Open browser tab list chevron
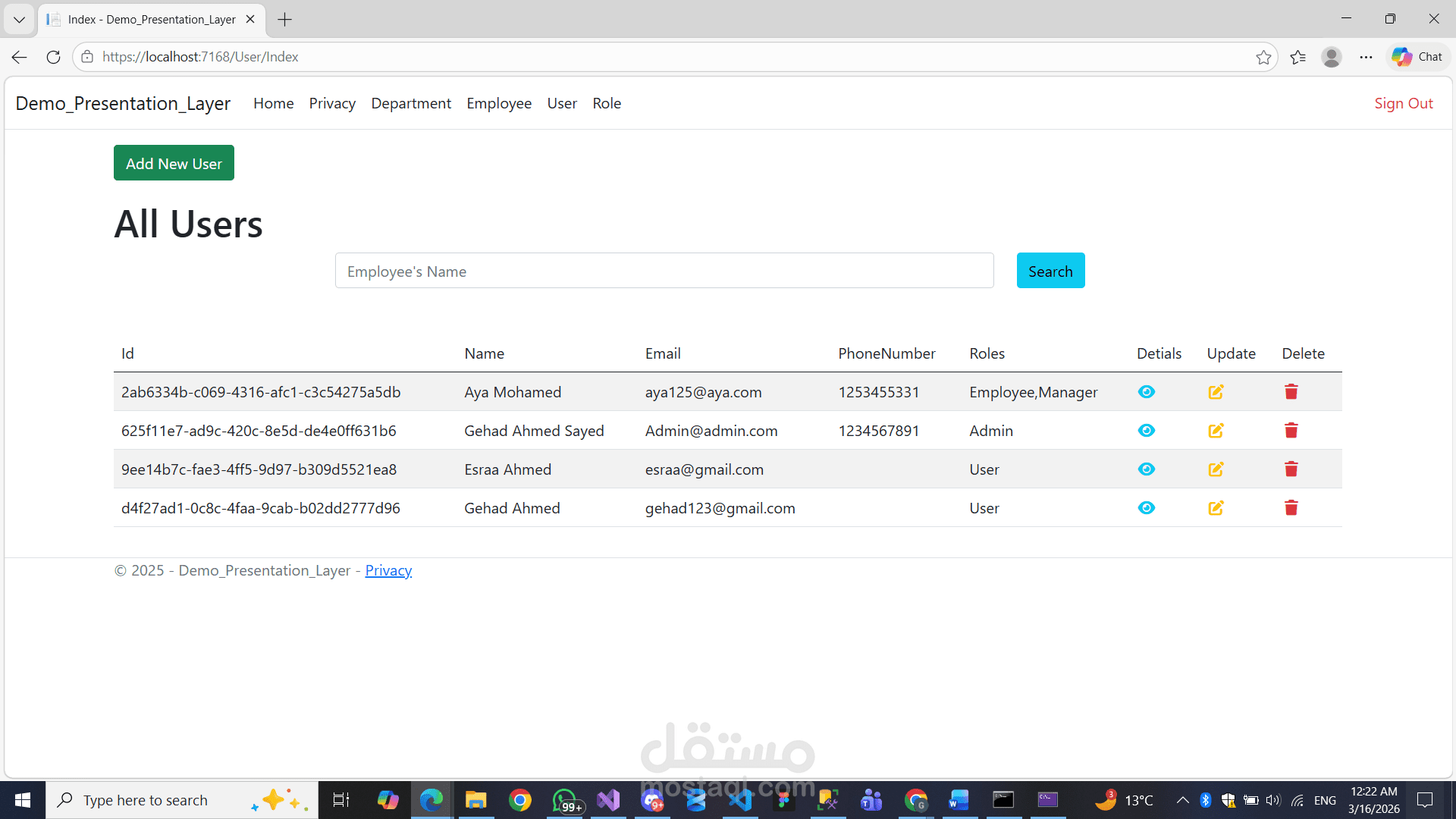 pyautogui.click(x=19, y=20)
